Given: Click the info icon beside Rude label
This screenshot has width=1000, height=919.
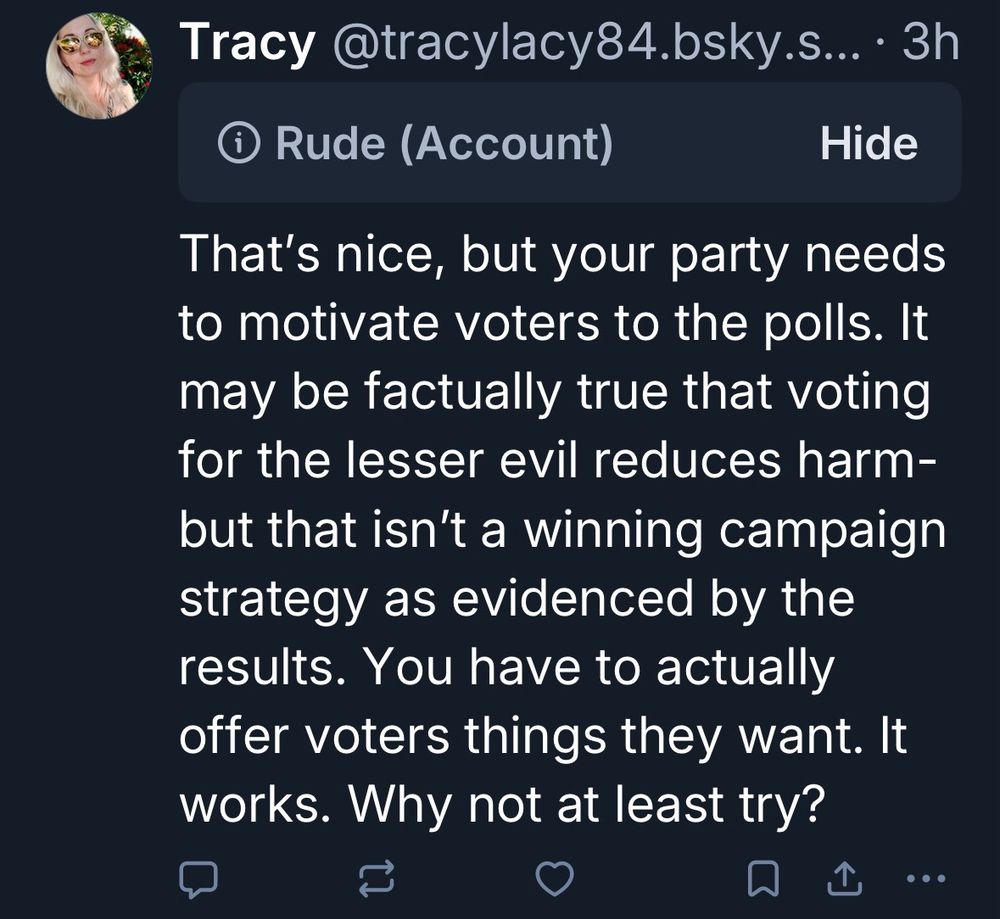Looking at the screenshot, I should coord(235,144).
